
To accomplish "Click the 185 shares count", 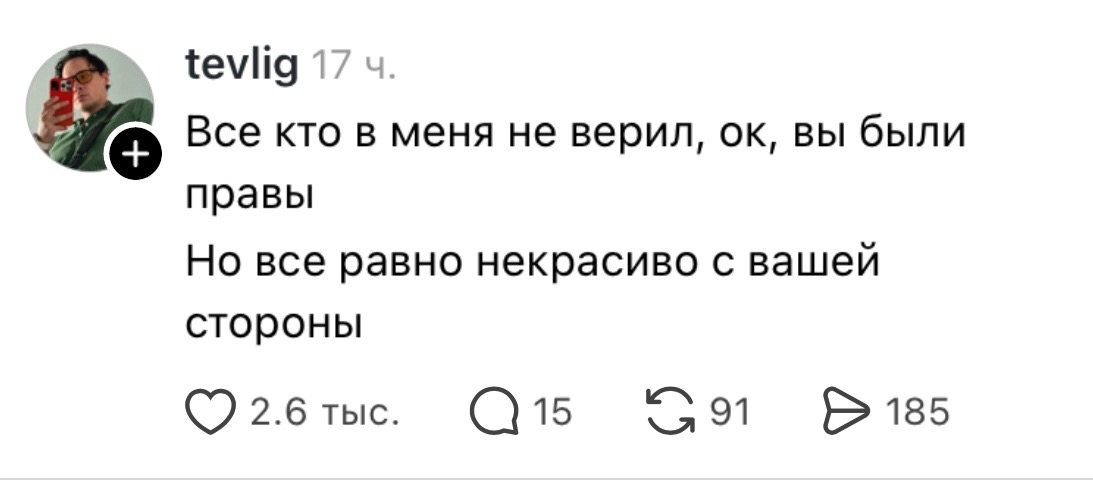I will [x=917, y=412].
